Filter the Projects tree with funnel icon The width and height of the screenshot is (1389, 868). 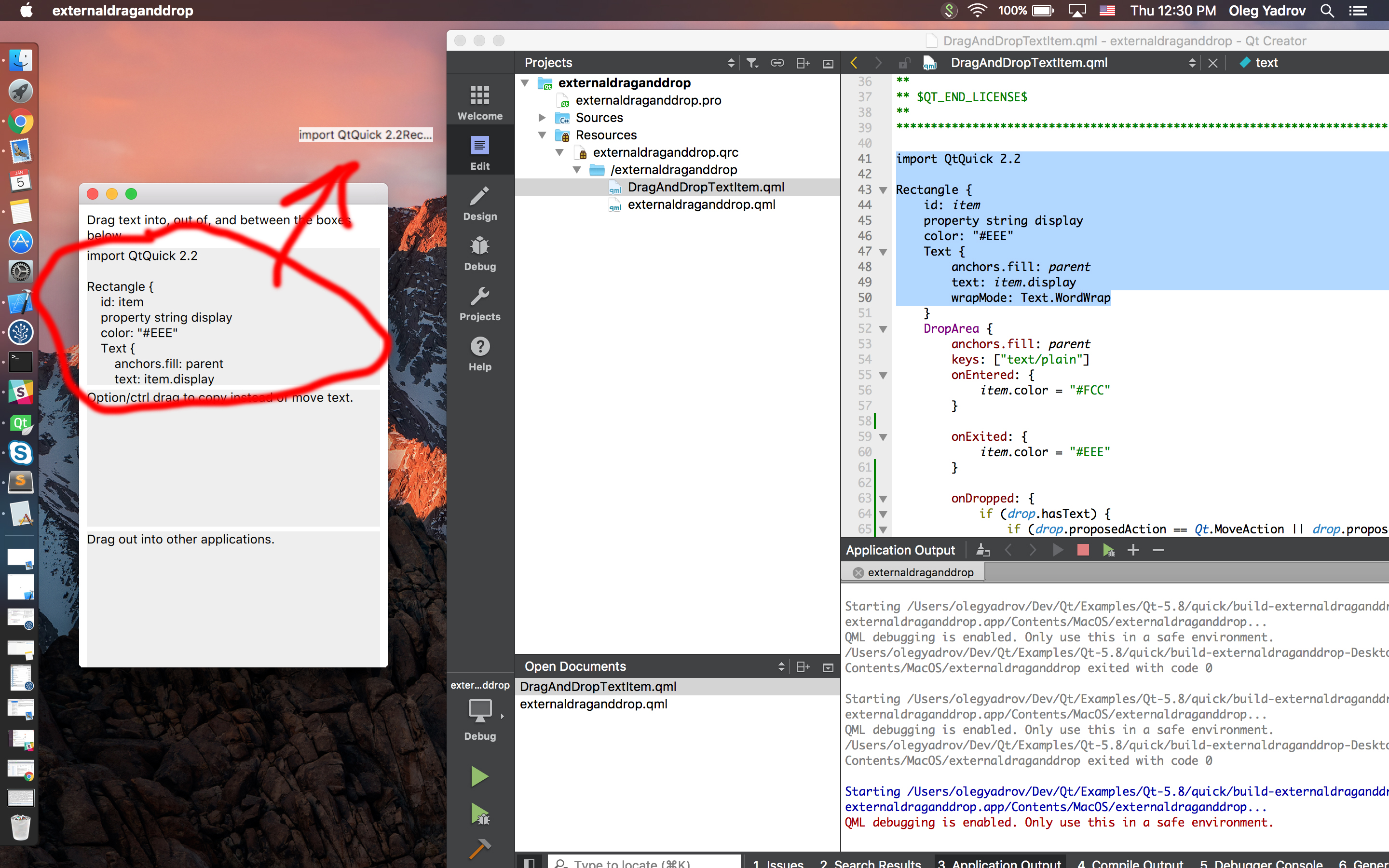pos(752,63)
